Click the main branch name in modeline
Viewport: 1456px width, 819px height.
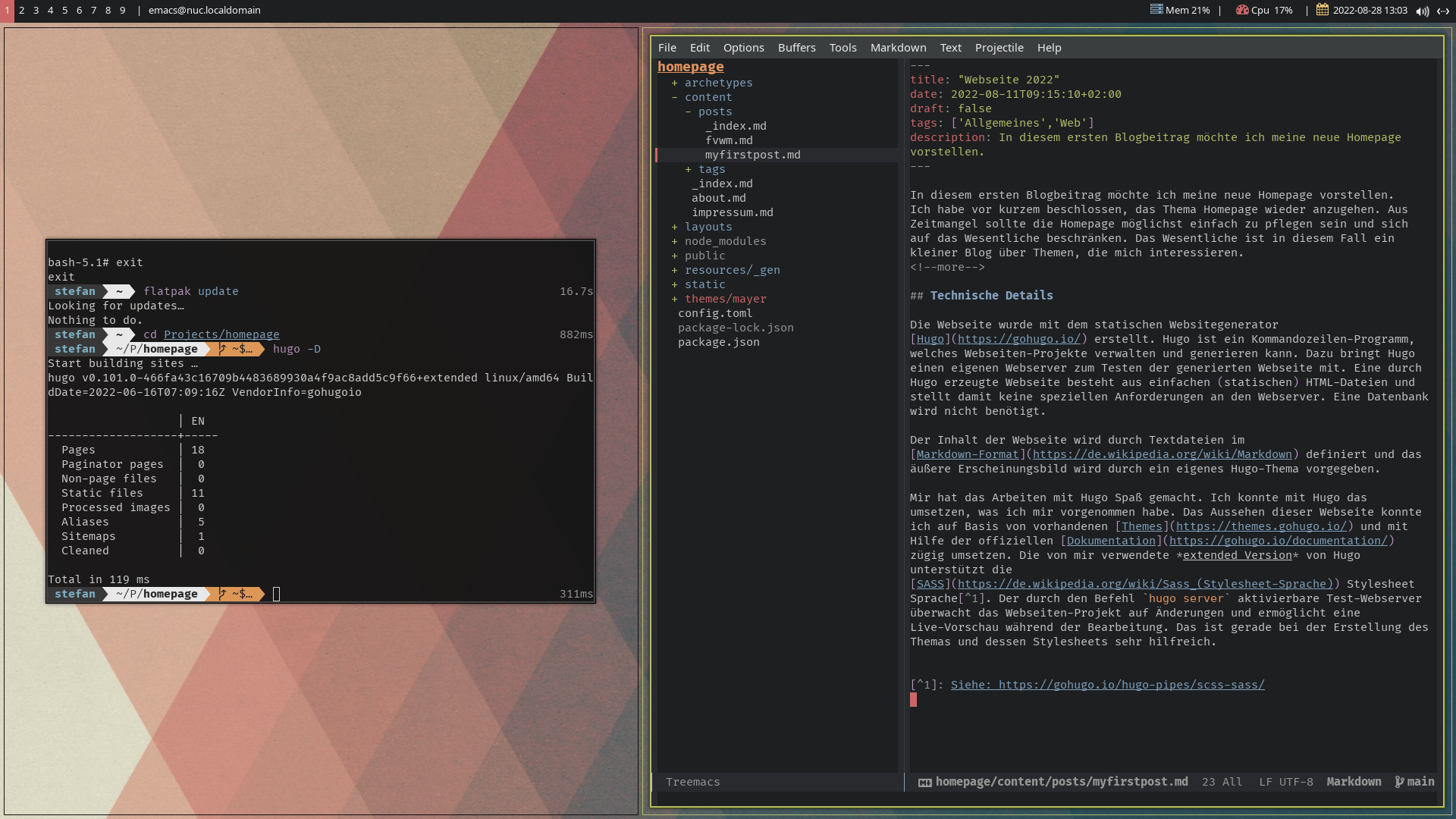tap(1420, 782)
